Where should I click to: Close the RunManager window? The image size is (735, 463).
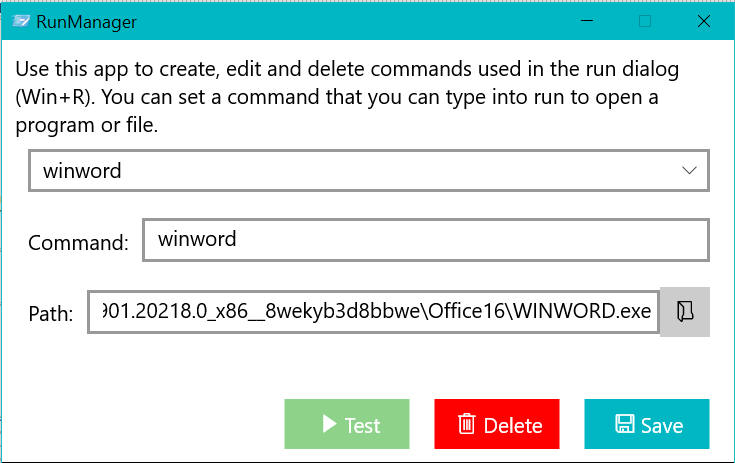[x=706, y=21]
